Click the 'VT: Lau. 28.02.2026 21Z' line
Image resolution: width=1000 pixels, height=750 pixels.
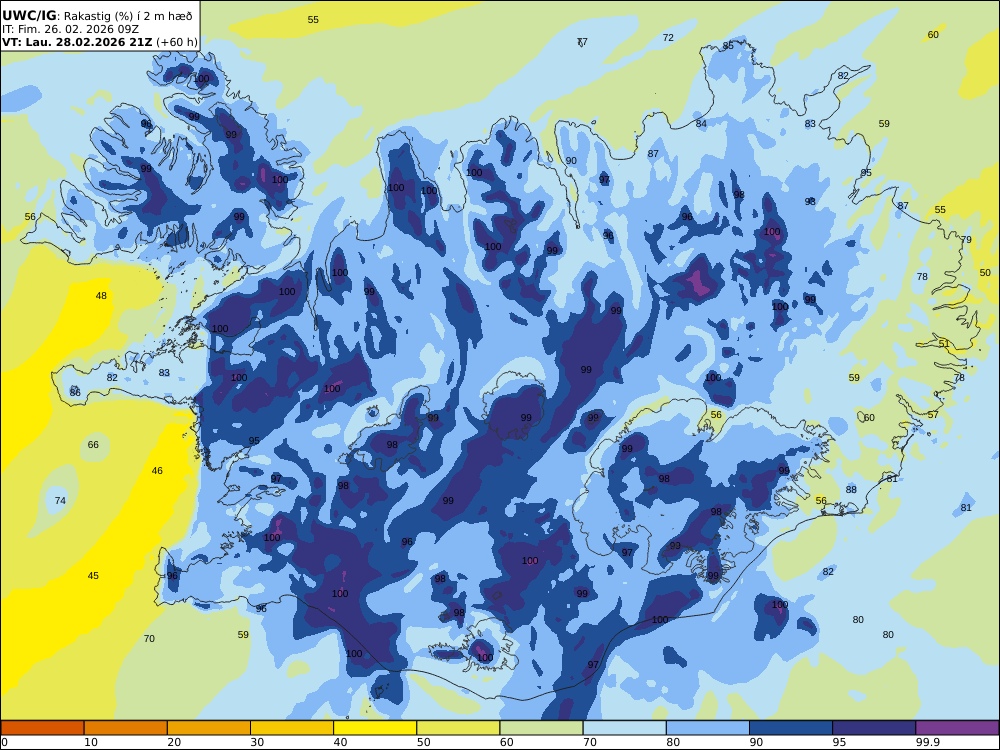pyautogui.click(x=77, y=42)
